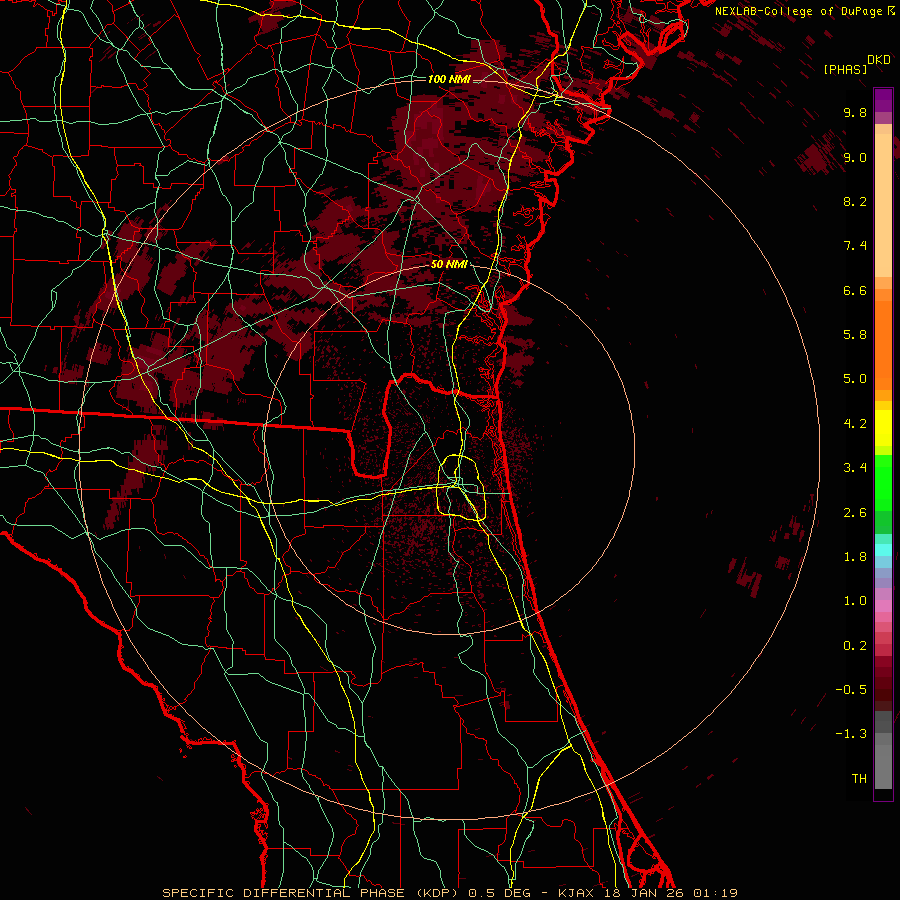Click the 4.2 value on the color scale
Viewport: 900px width, 900px height.
[x=855, y=424]
